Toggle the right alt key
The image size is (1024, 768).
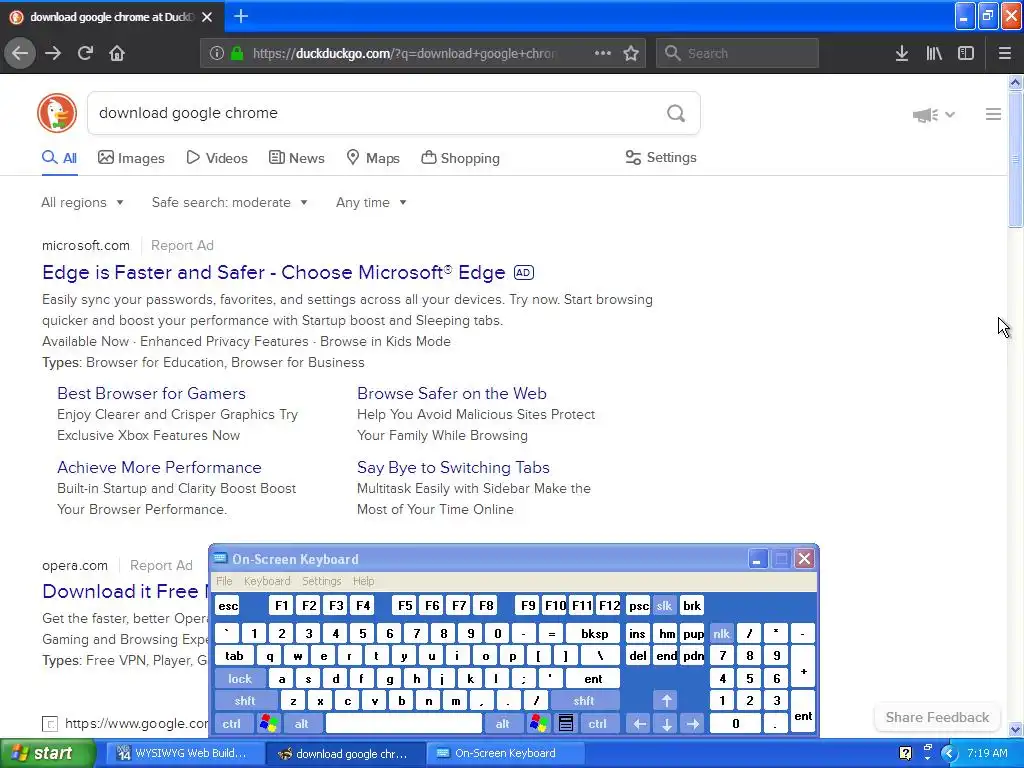pos(503,724)
